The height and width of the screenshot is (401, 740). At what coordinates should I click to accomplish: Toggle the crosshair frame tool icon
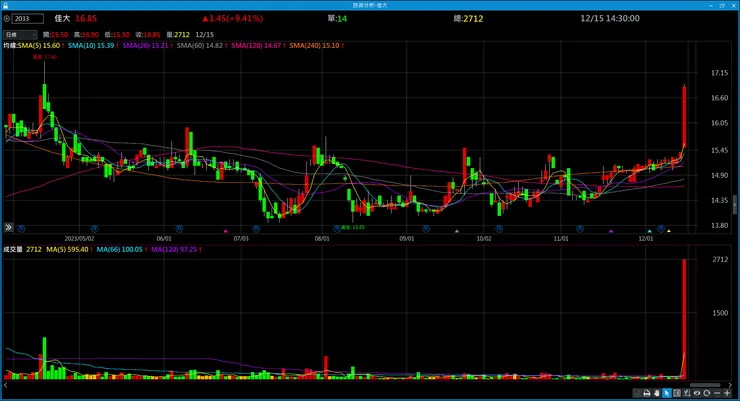coord(677,393)
